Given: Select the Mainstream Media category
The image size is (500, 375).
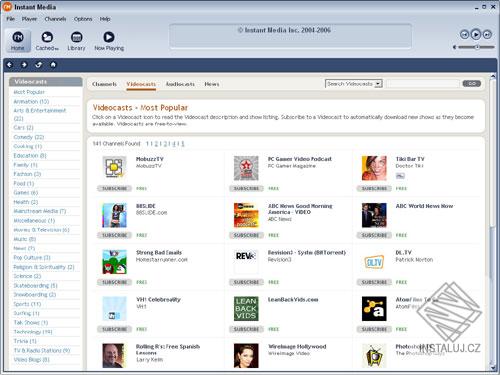Looking at the screenshot, I should tap(40, 211).
